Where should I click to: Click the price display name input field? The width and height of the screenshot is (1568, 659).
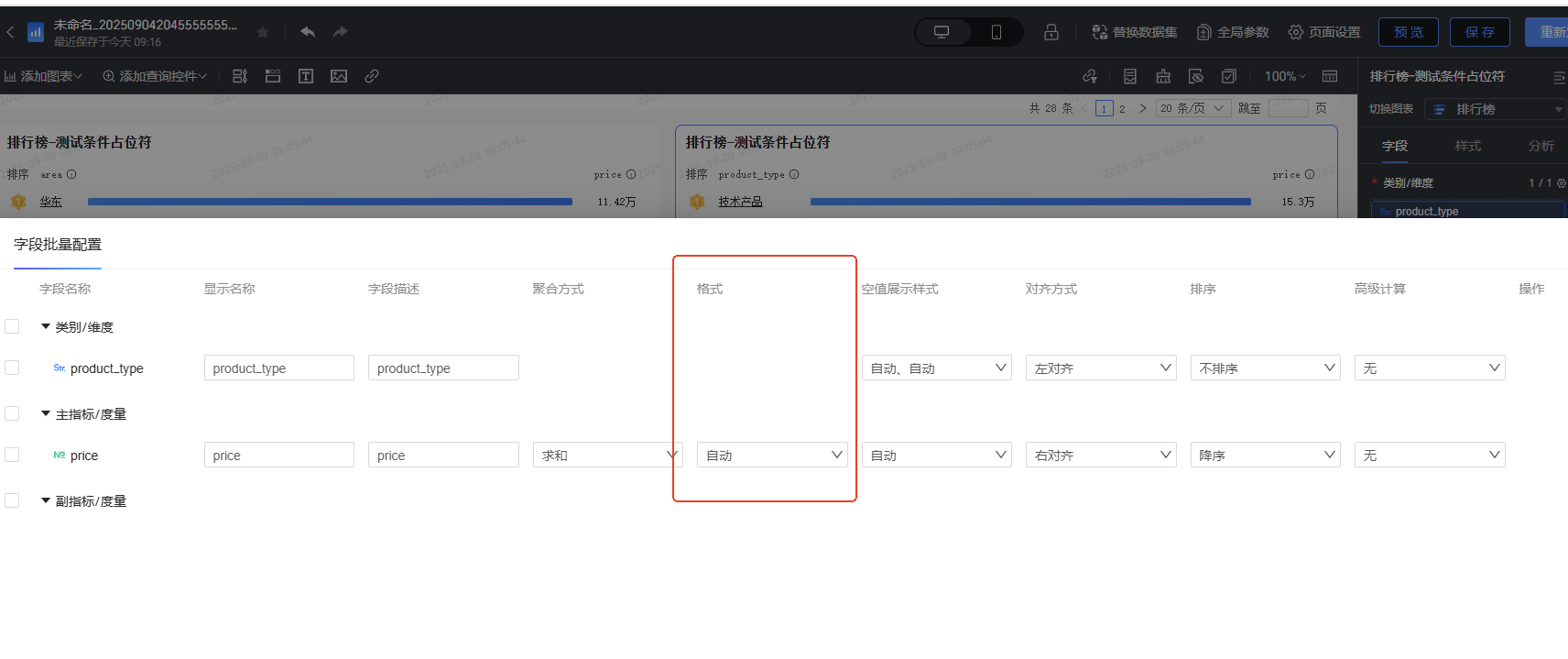tap(278, 456)
